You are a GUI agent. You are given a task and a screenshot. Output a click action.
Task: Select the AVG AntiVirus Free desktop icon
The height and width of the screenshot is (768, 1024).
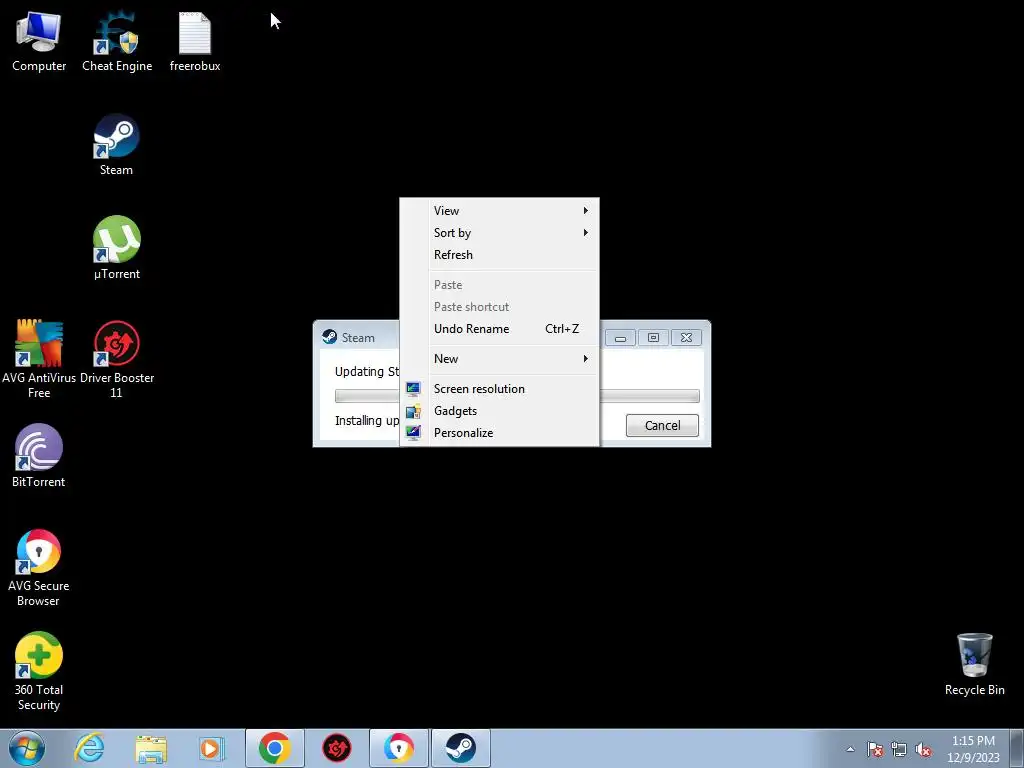39,359
